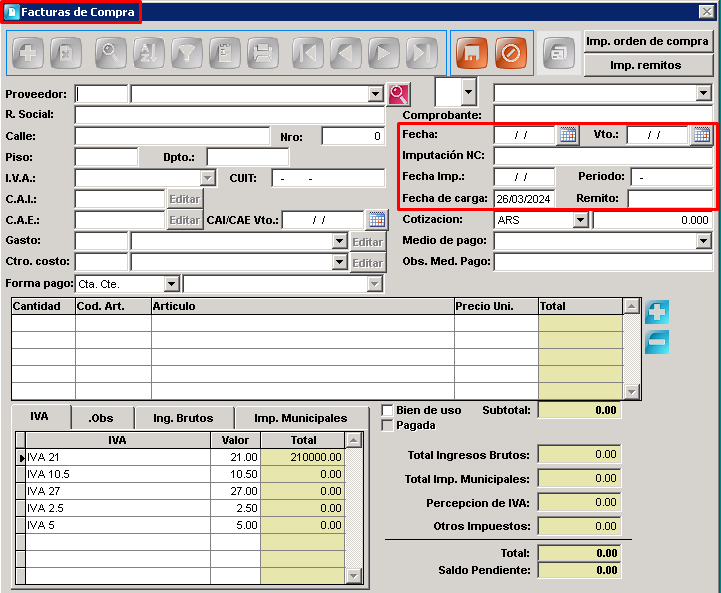Screen dimensions: 721x593
Task: Click Imp. remitos button
Action: tap(647, 65)
